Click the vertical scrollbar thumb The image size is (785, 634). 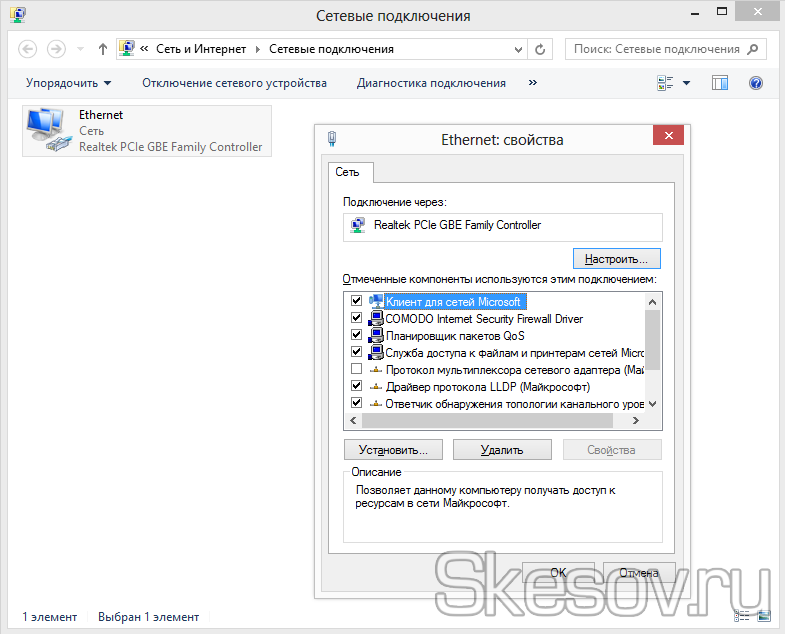(652, 340)
